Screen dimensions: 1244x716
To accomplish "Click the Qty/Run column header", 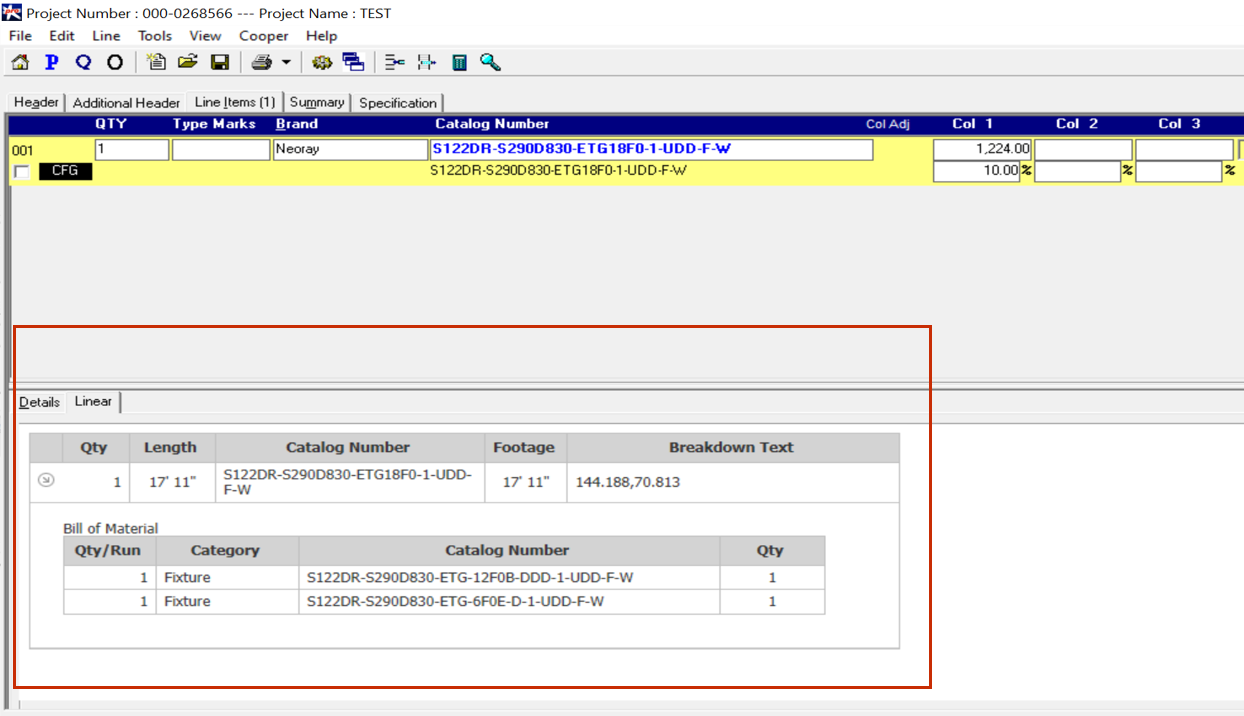I will click(109, 550).
